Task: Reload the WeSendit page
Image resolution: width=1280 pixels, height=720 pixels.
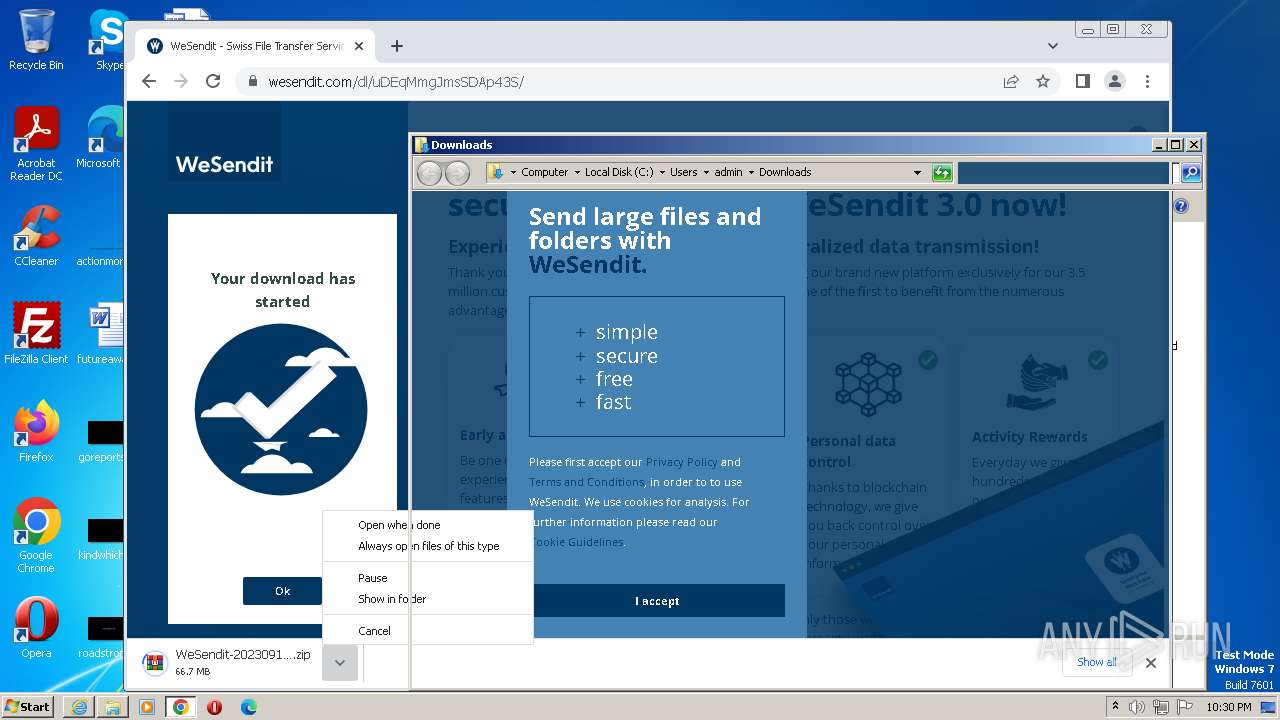Action: pos(213,81)
